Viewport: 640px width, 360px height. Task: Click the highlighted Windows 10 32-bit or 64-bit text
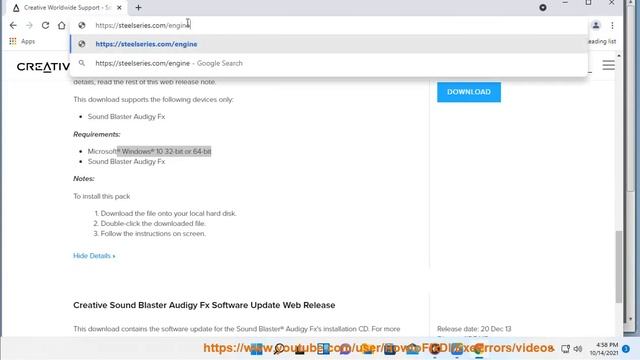[164, 151]
